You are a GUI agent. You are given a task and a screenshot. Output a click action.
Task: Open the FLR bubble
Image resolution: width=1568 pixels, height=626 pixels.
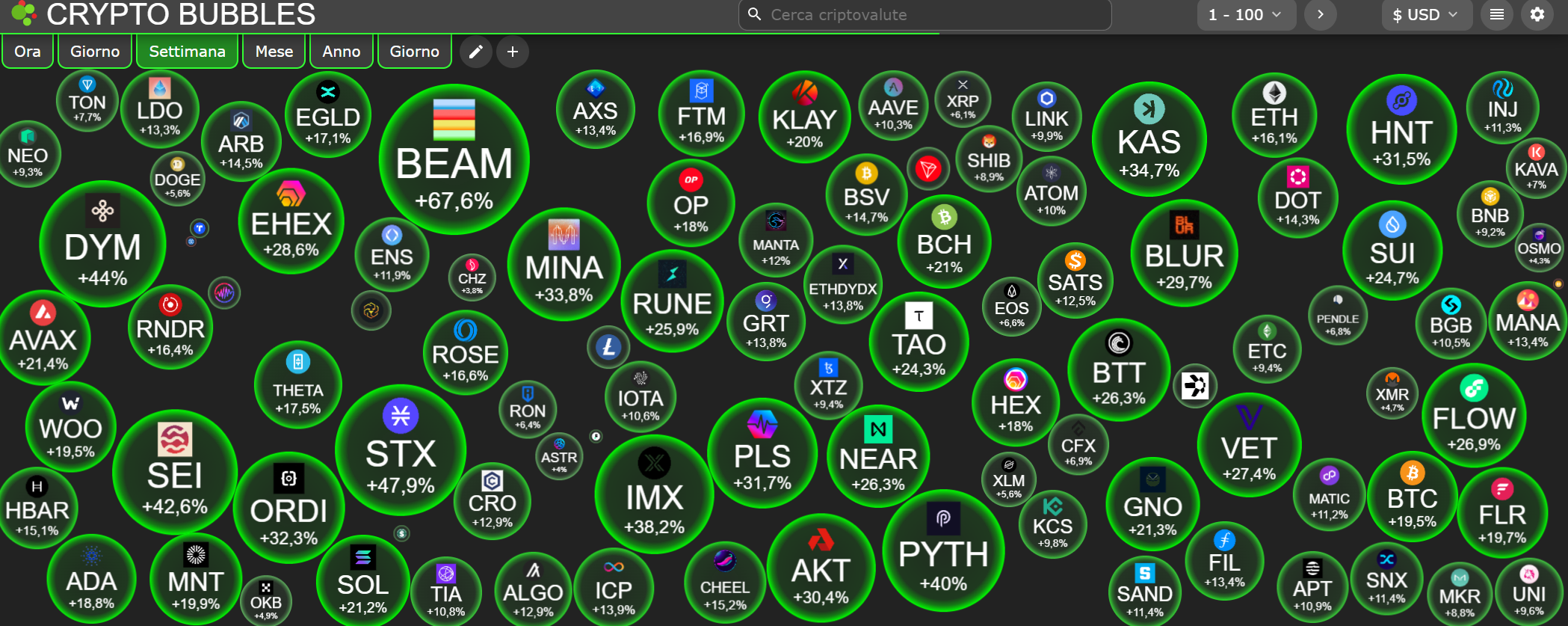coord(1502,512)
